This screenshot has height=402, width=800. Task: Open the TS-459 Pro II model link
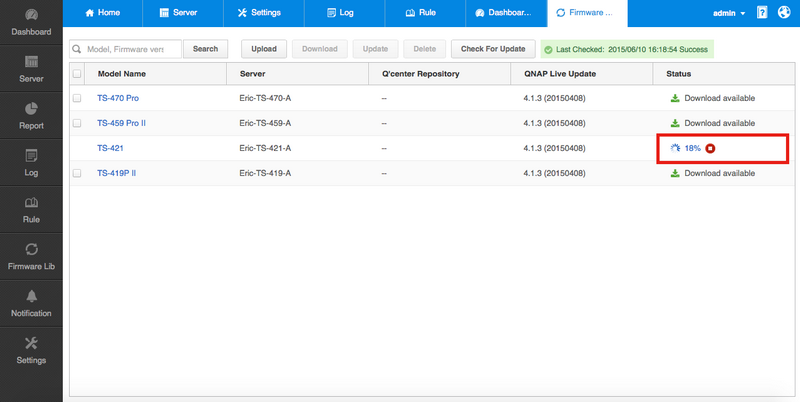[121, 123]
